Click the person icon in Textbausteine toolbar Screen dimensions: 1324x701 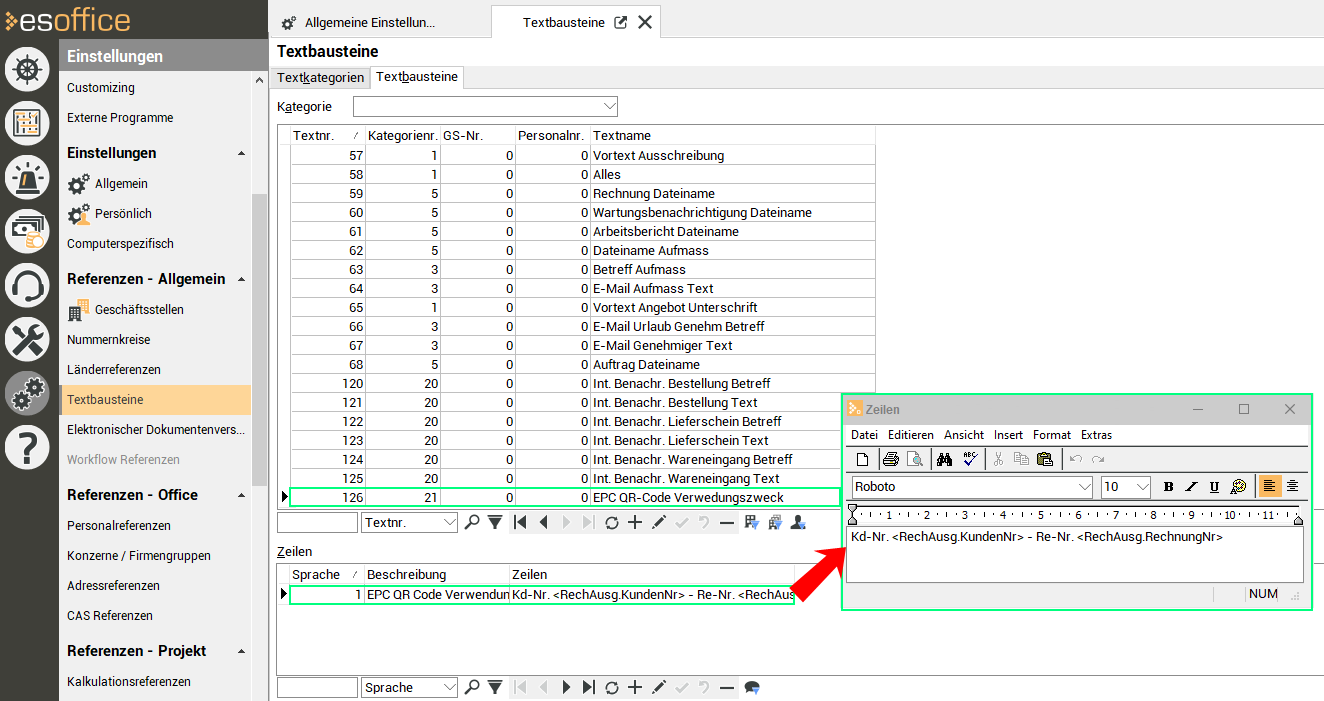click(798, 522)
